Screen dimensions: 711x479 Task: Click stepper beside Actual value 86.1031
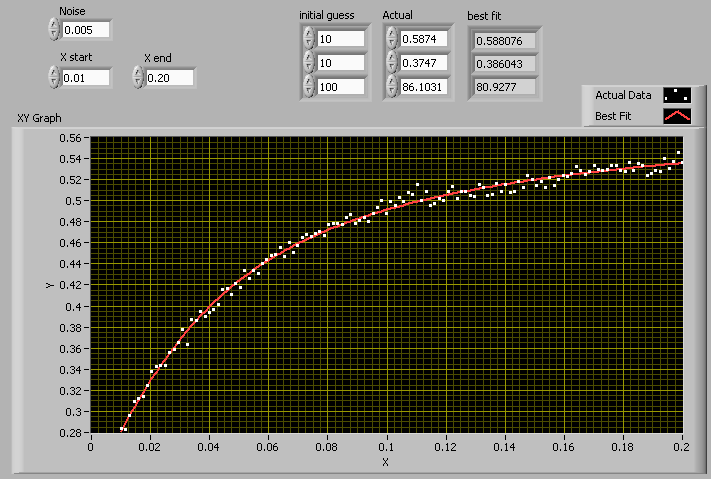click(x=391, y=86)
